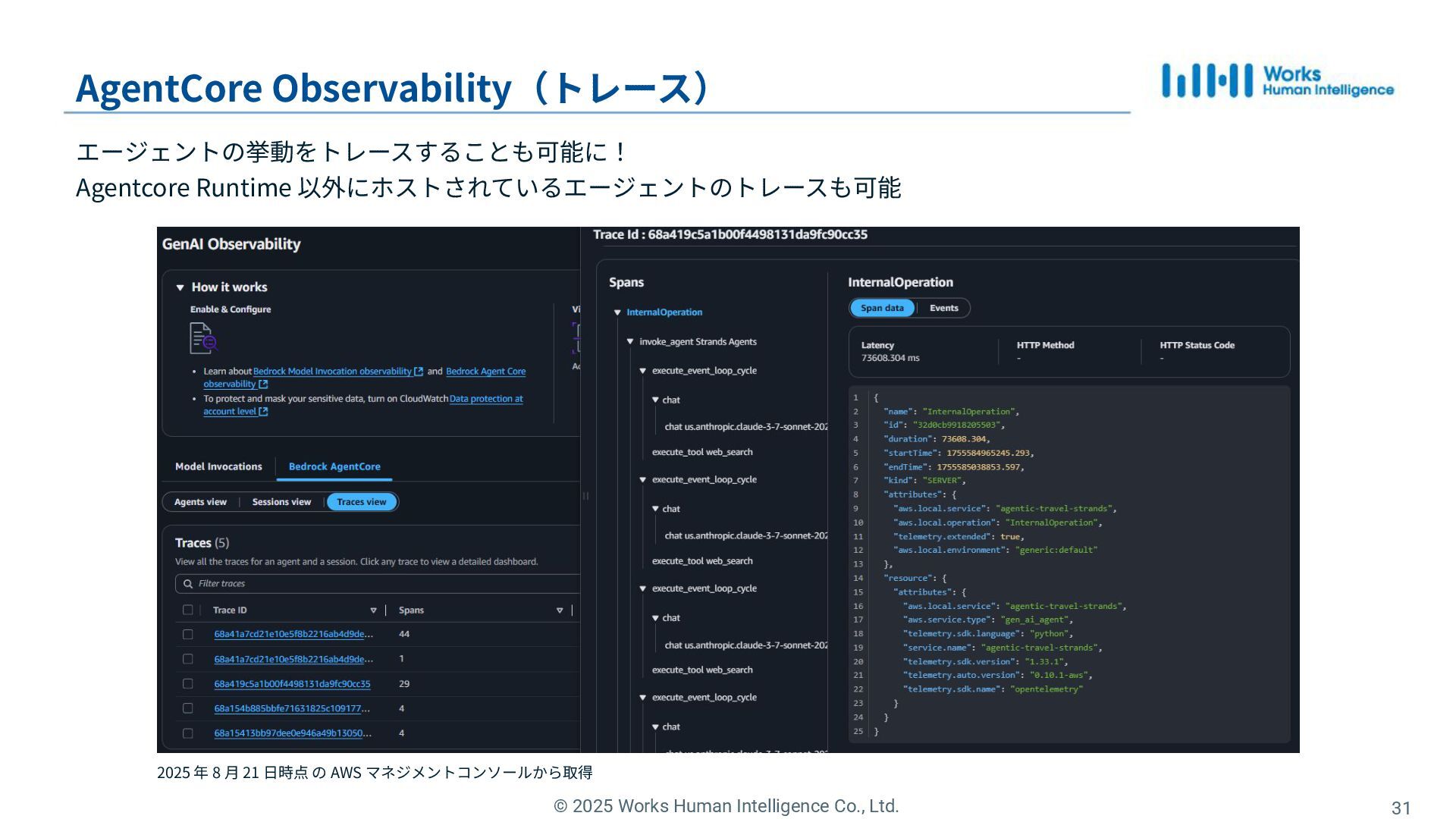This screenshot has width=1456, height=819.
Task: Click the spans count 29
Action: coord(404,684)
